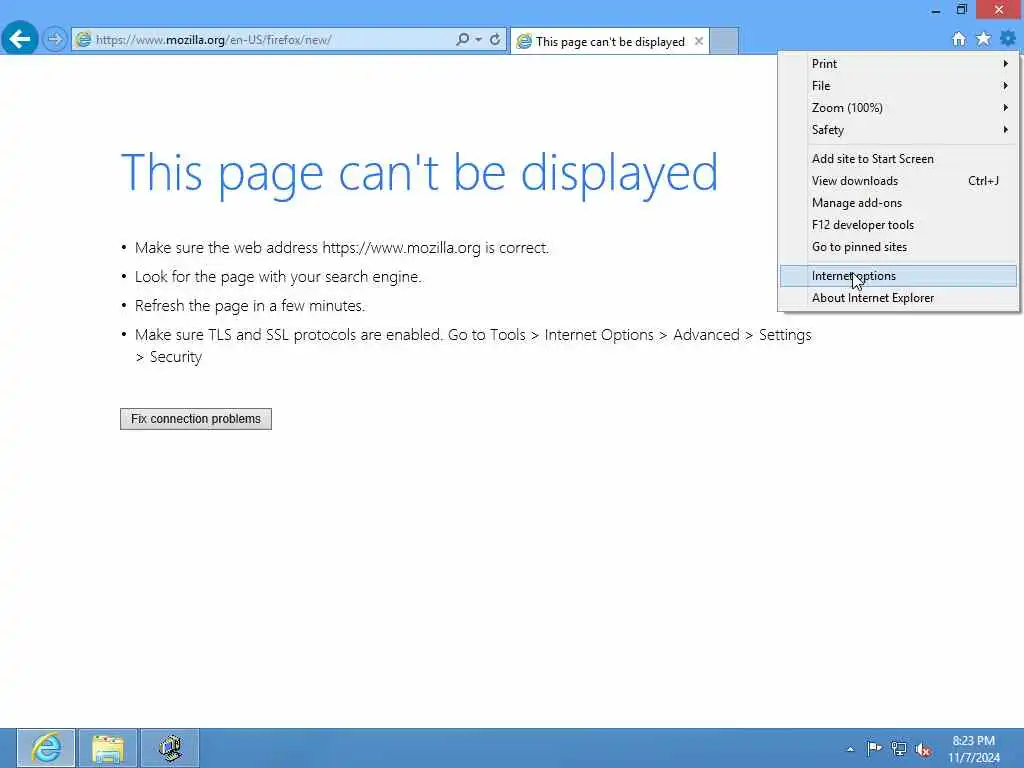
Task: Expand the Safety submenu
Action: pos(899,130)
